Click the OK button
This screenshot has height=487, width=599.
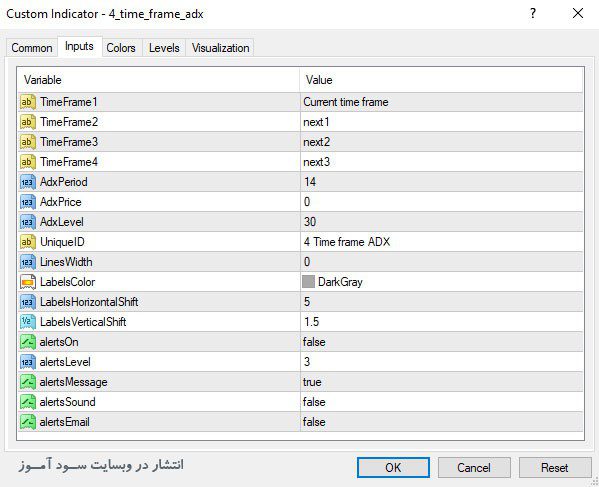click(393, 468)
